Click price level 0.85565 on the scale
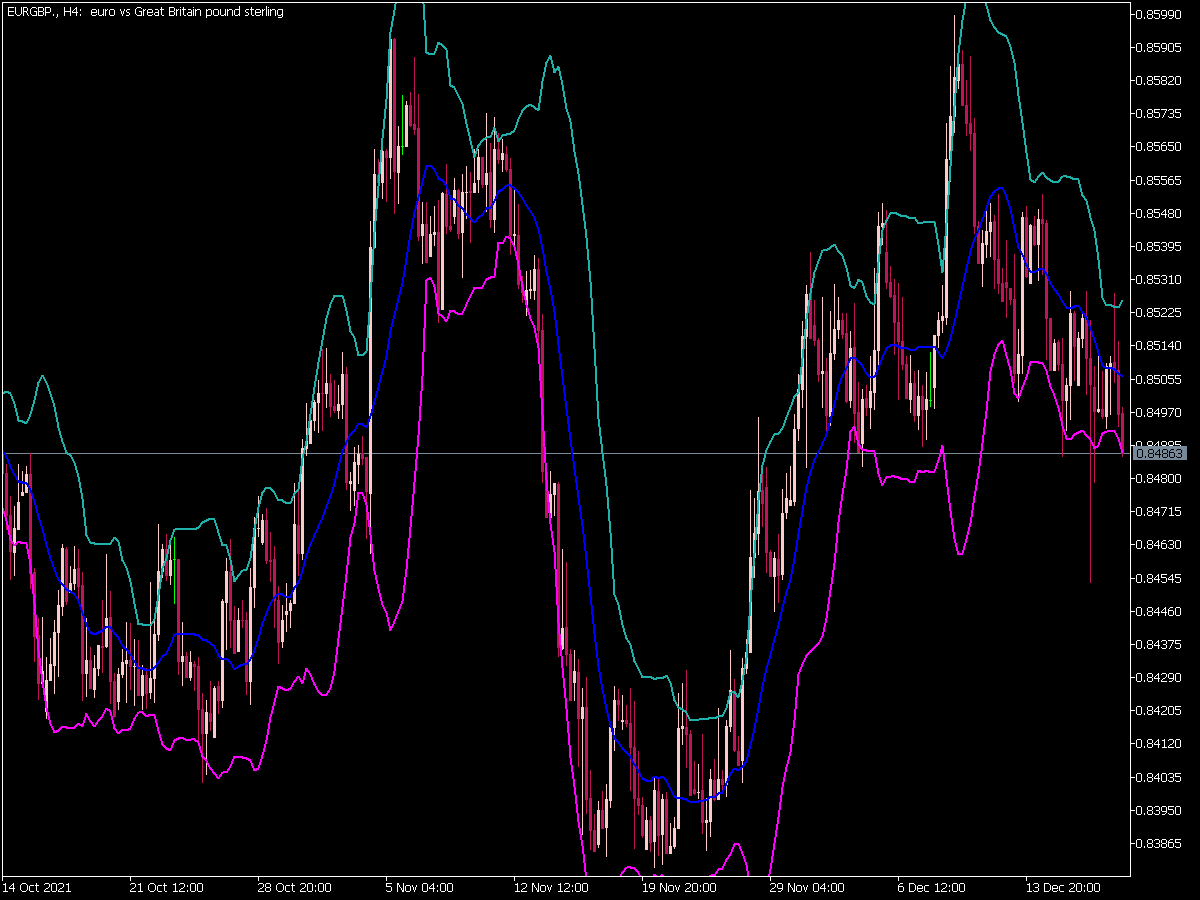 coord(1160,180)
